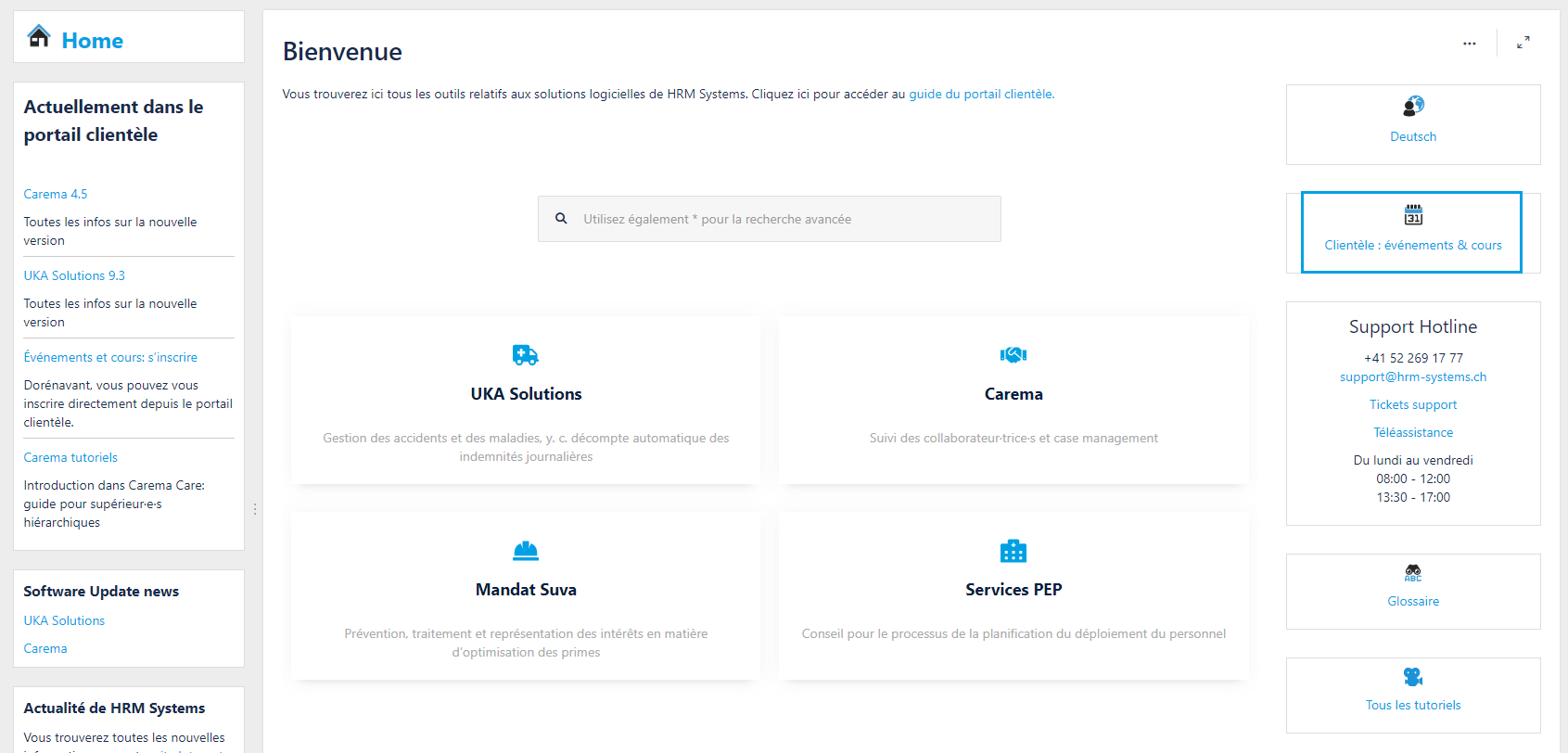Open the Carema 4.5 news link

point(56,194)
